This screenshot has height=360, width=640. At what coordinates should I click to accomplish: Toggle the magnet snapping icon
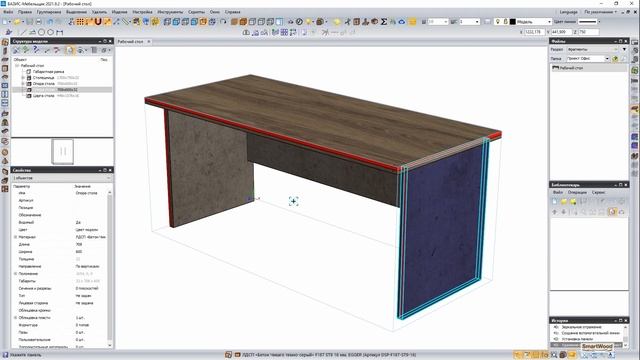click(x=98, y=22)
